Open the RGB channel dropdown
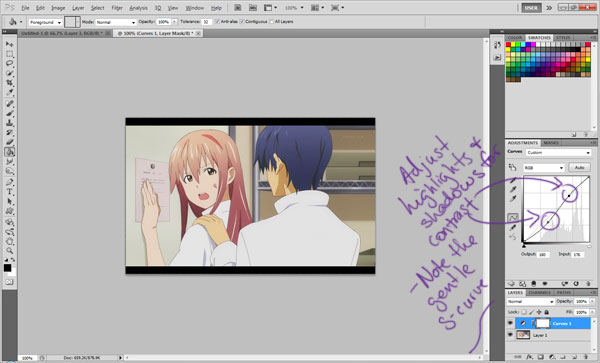 click(543, 168)
